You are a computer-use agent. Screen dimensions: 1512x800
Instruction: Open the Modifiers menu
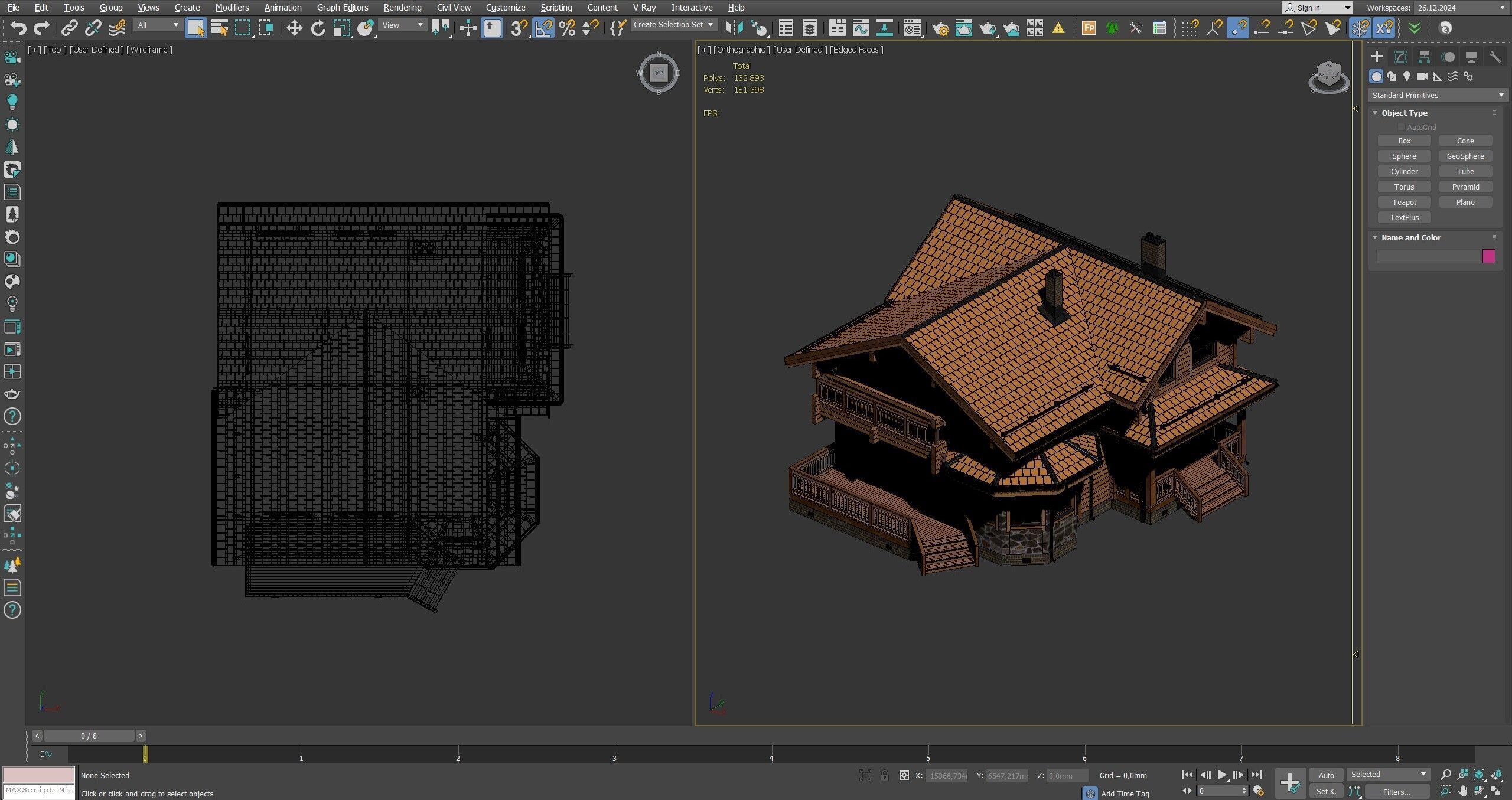[232, 8]
